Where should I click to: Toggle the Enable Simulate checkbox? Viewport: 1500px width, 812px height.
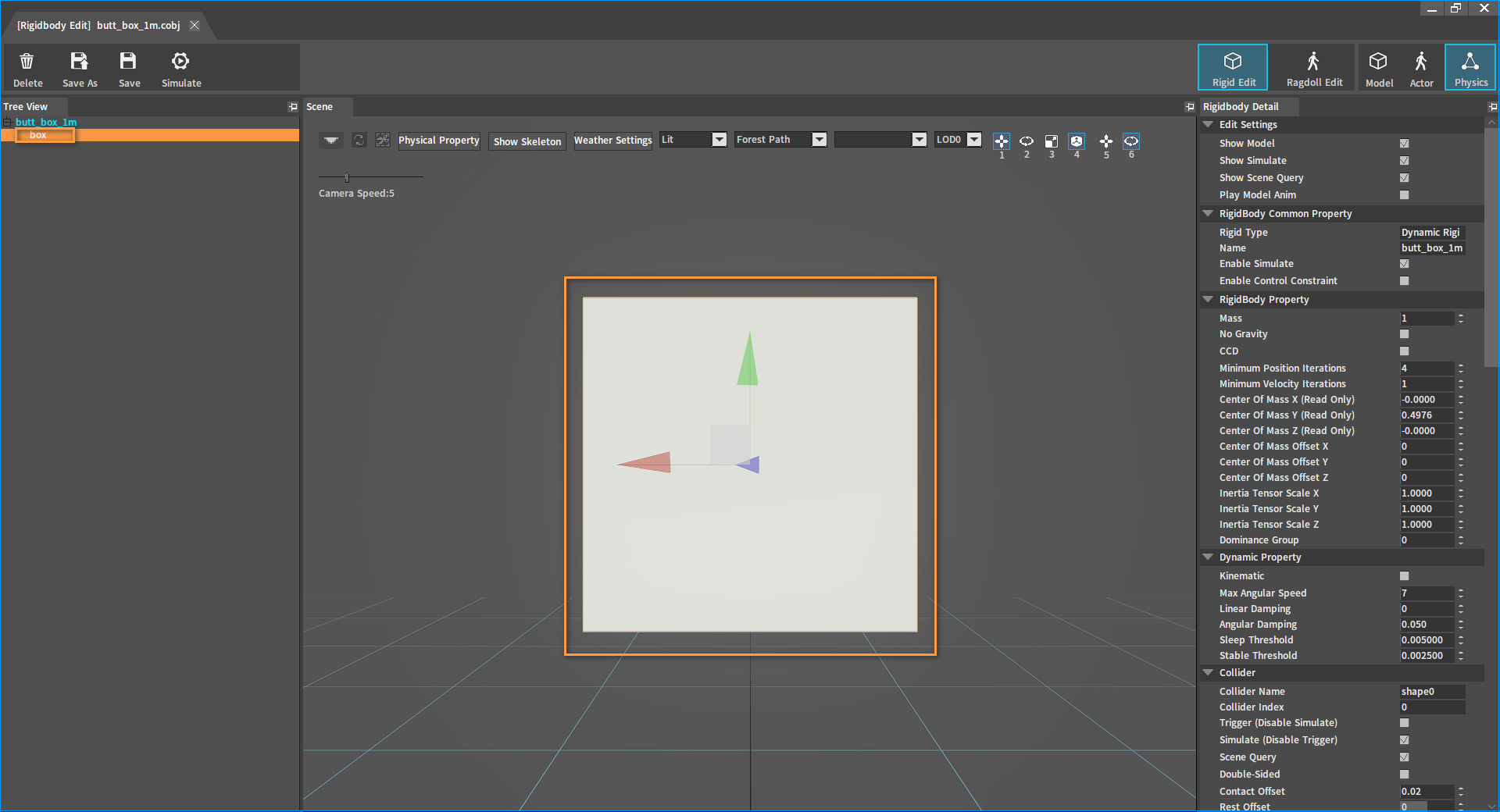coord(1404,264)
